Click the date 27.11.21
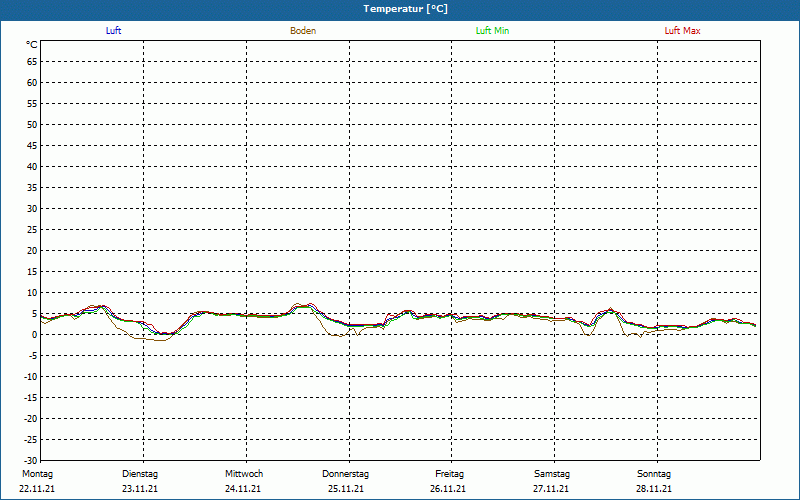Screen dimensions: 800x500 551,489
